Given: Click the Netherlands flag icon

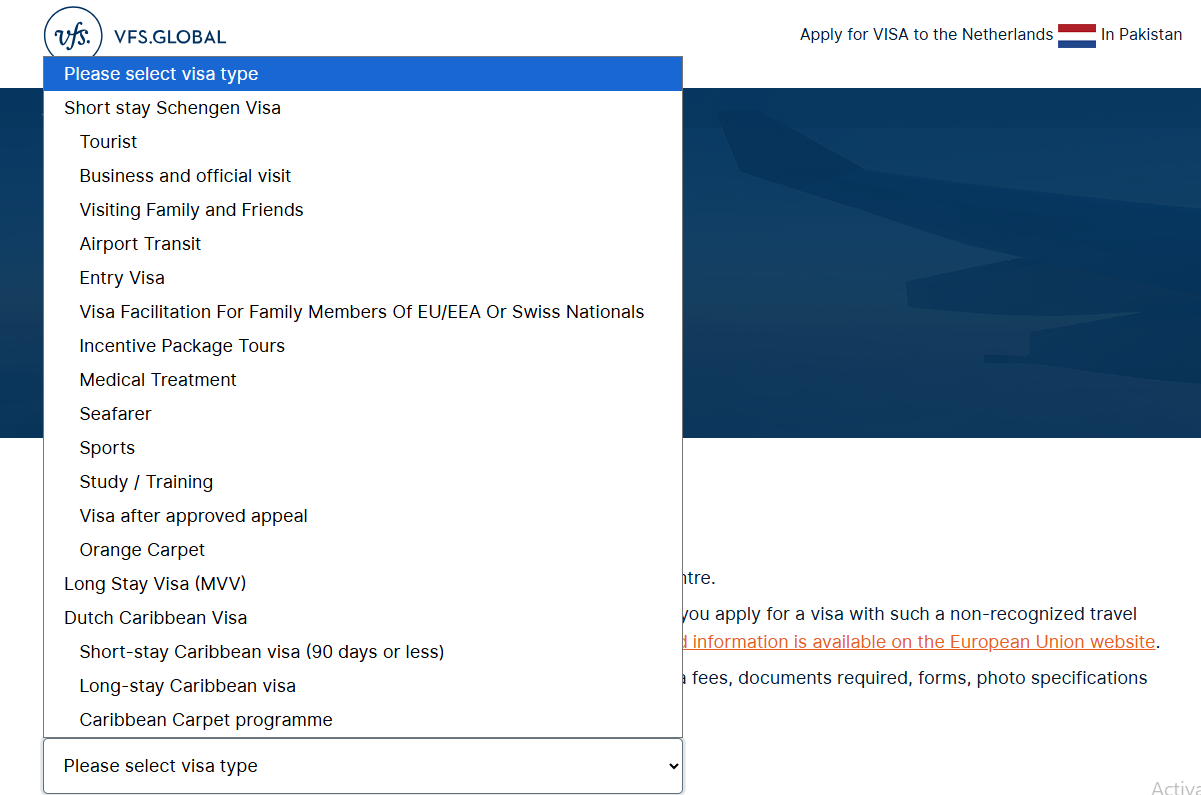Looking at the screenshot, I should click(x=1077, y=35).
